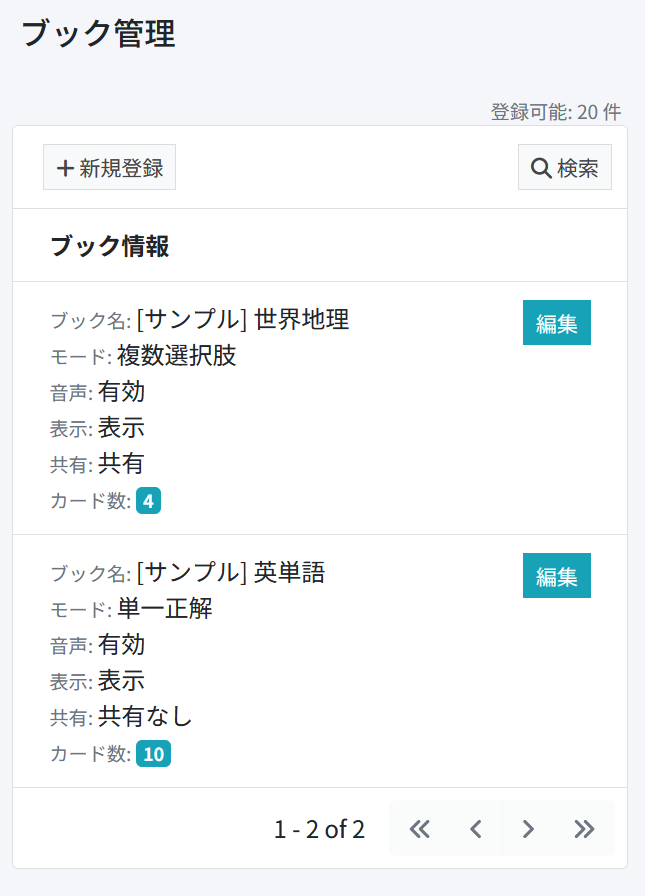Click the 共有なし sharing value

coord(145,716)
